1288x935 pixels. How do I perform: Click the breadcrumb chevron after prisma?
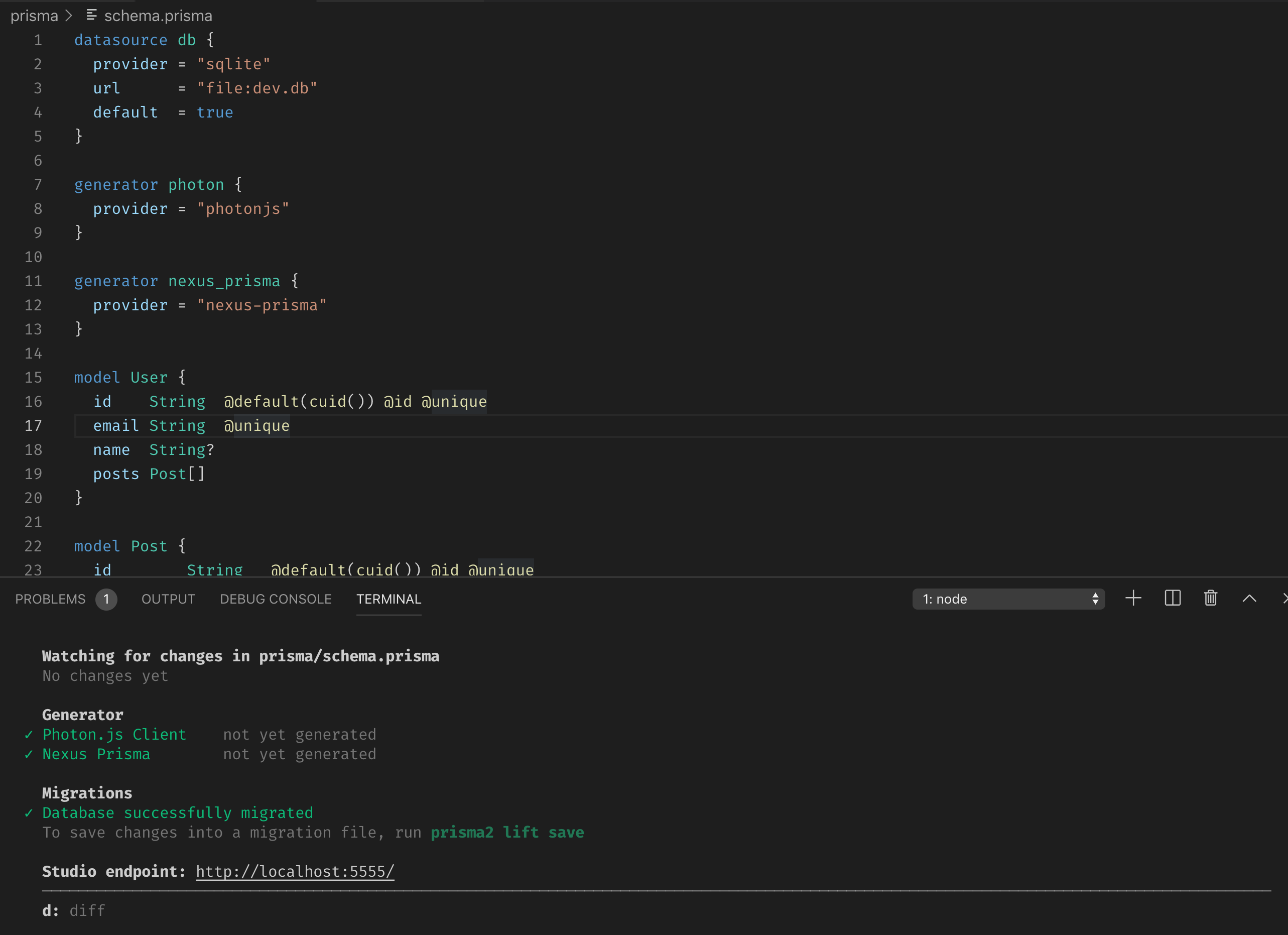click(x=69, y=16)
